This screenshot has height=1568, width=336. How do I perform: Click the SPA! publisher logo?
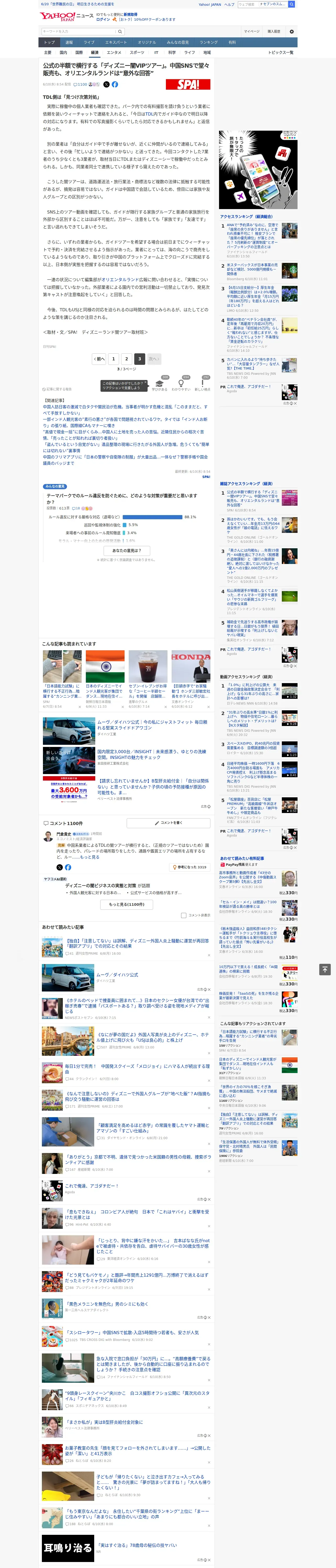click(x=188, y=85)
